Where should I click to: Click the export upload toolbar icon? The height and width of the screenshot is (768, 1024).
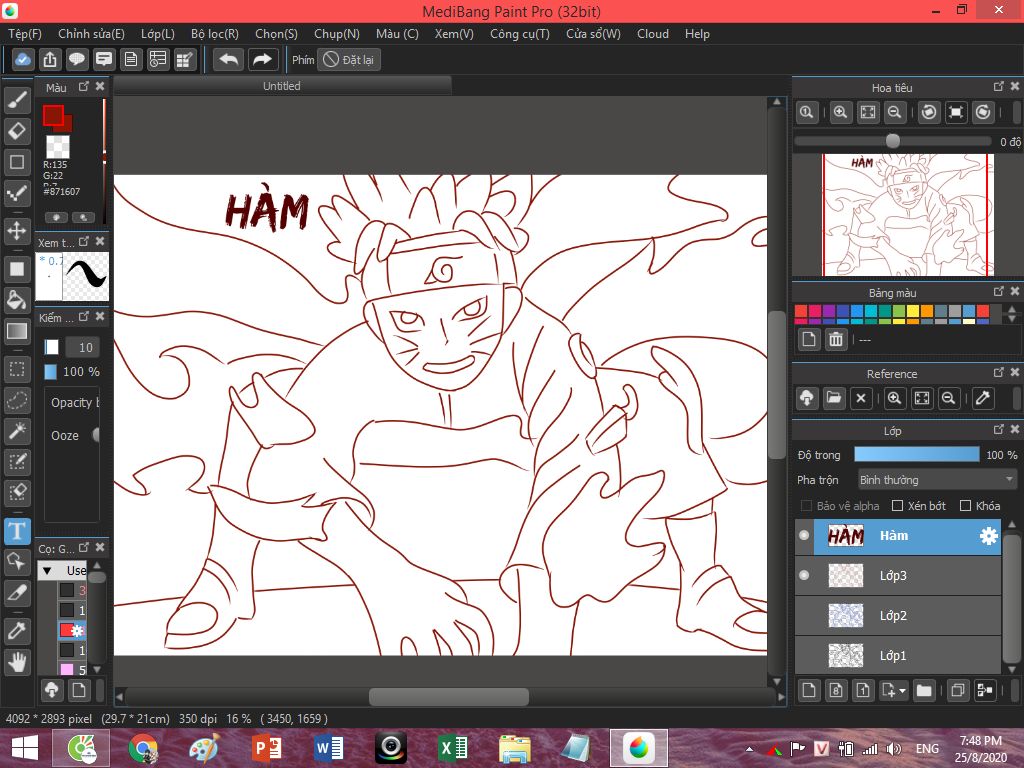pos(50,60)
